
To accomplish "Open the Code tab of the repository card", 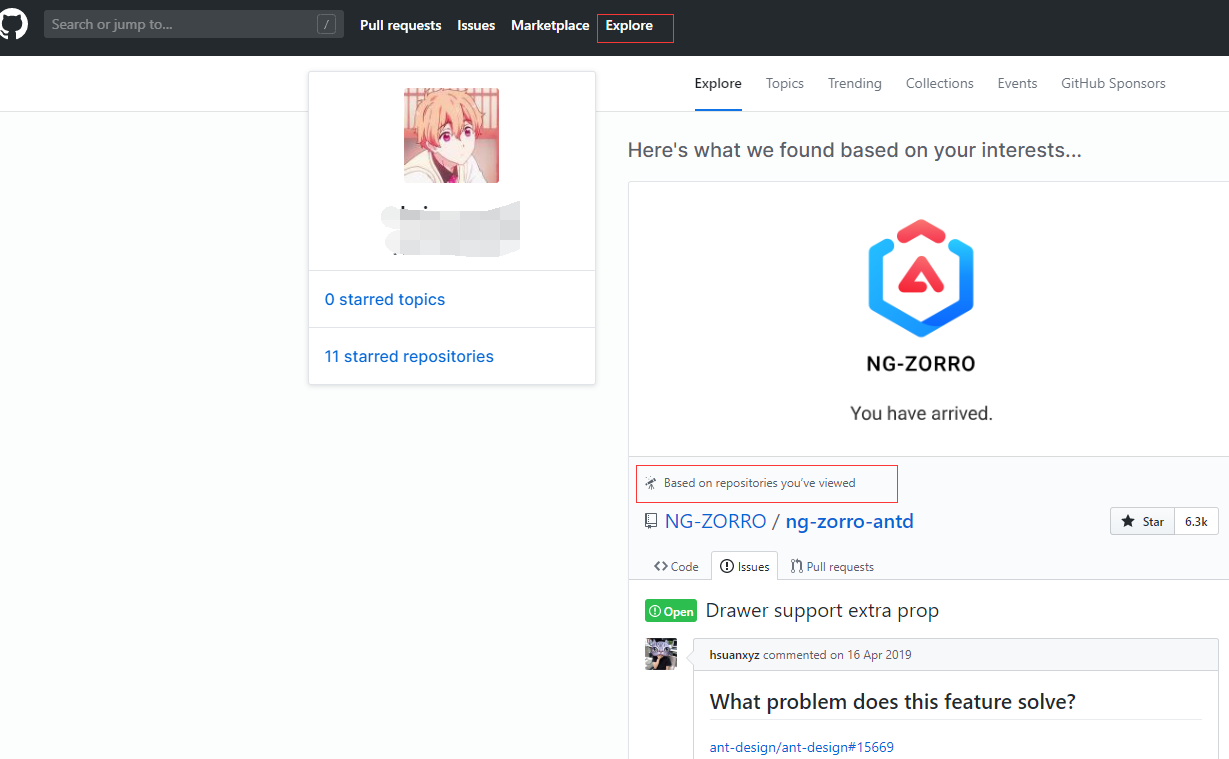I will [x=676, y=566].
